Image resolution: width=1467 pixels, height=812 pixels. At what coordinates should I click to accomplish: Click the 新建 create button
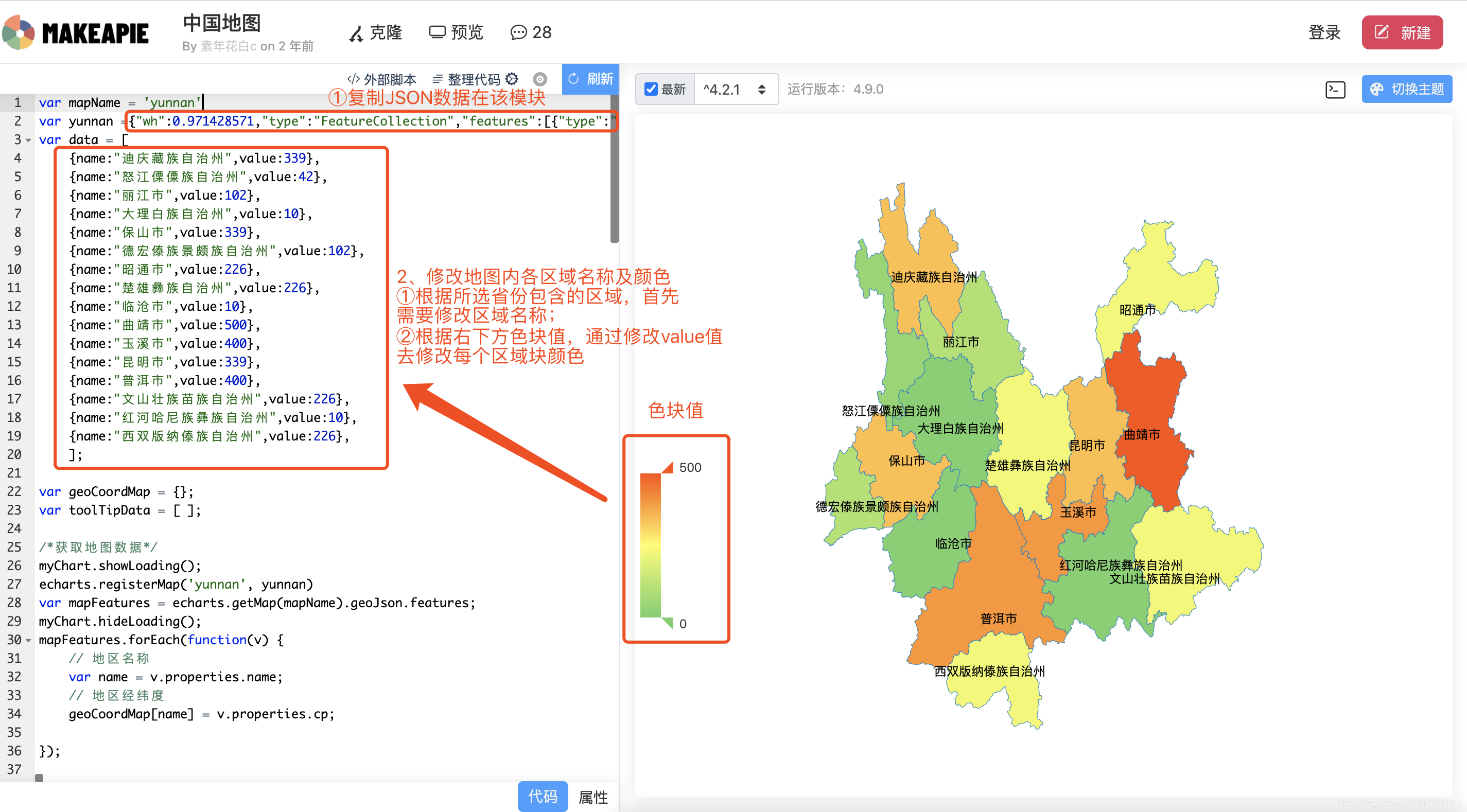click(1402, 32)
